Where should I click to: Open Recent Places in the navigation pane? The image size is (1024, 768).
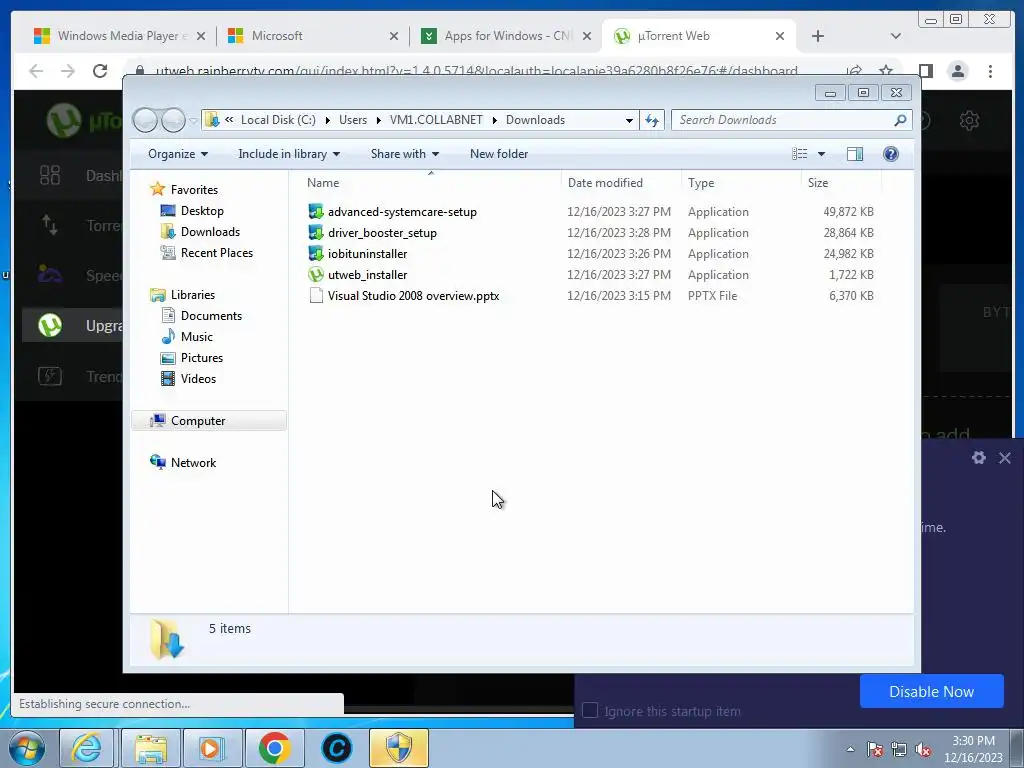(x=216, y=253)
